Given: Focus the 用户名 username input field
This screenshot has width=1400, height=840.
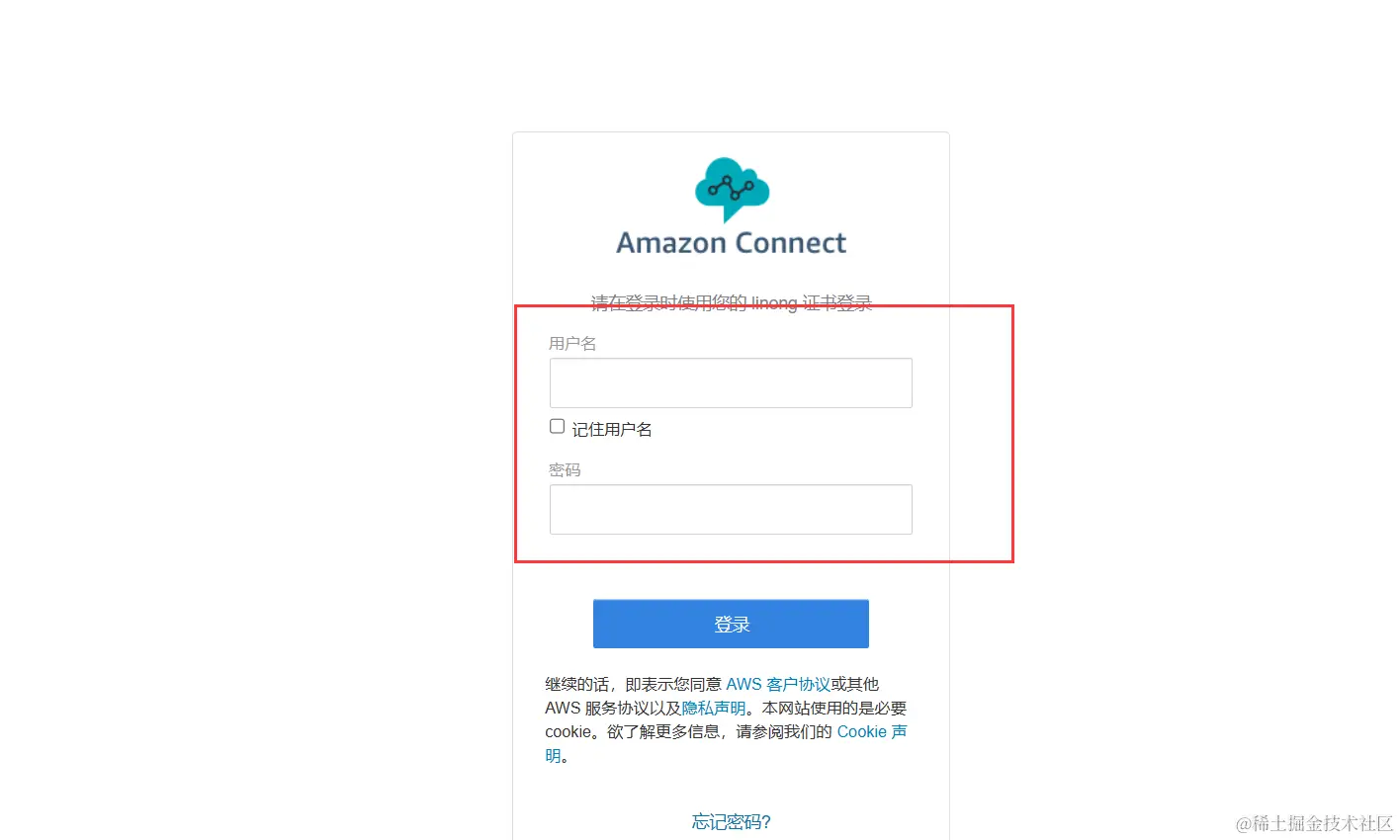Looking at the screenshot, I should click(731, 382).
